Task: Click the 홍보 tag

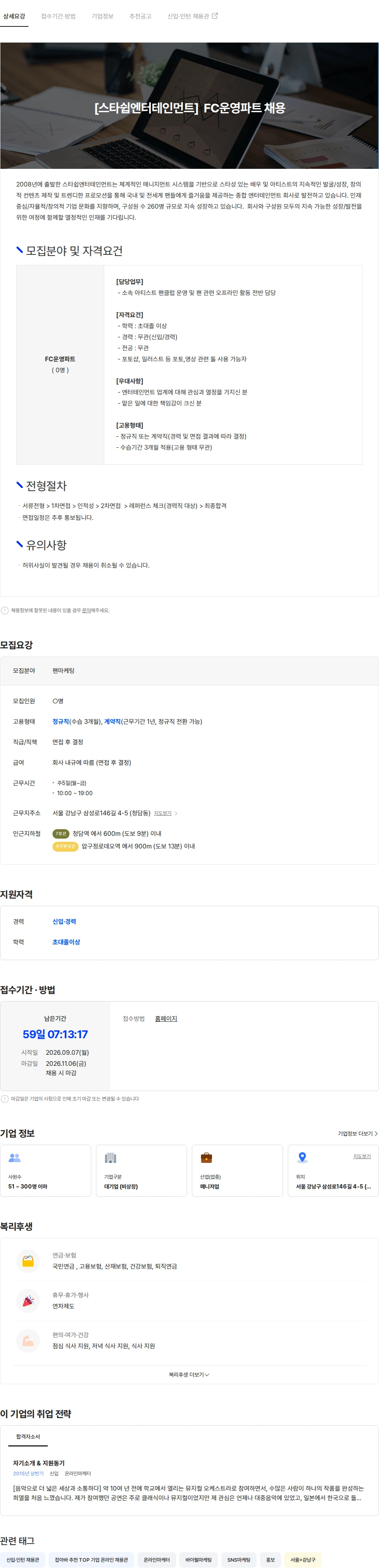Action: click(270, 1560)
